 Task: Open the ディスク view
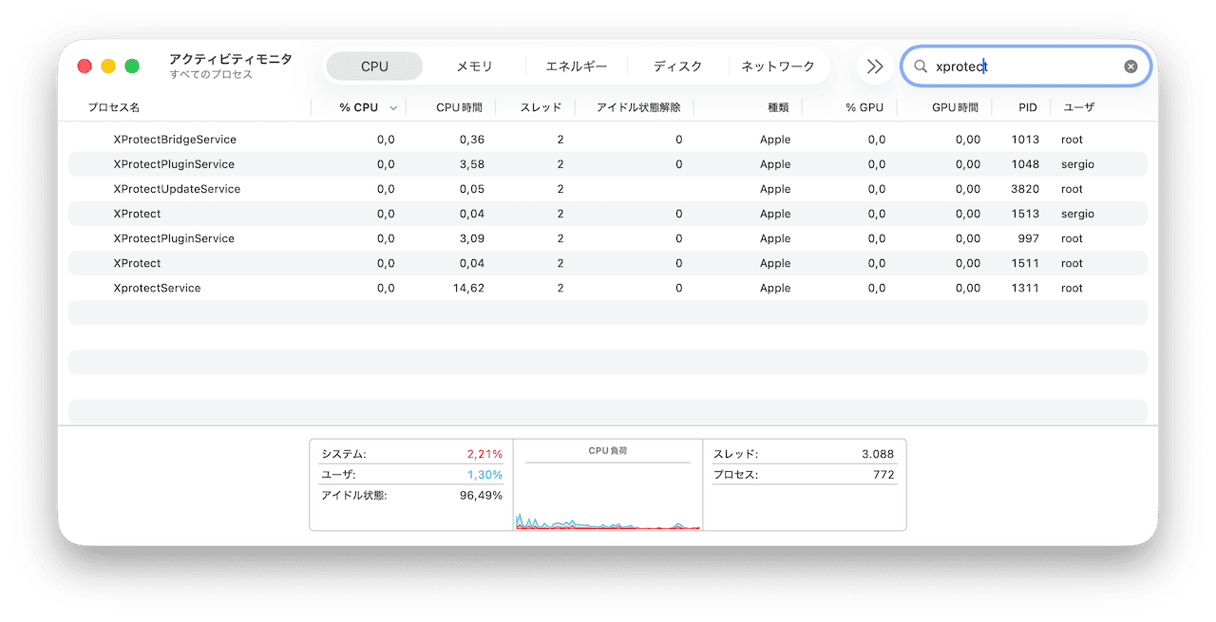pyautogui.click(x=677, y=66)
